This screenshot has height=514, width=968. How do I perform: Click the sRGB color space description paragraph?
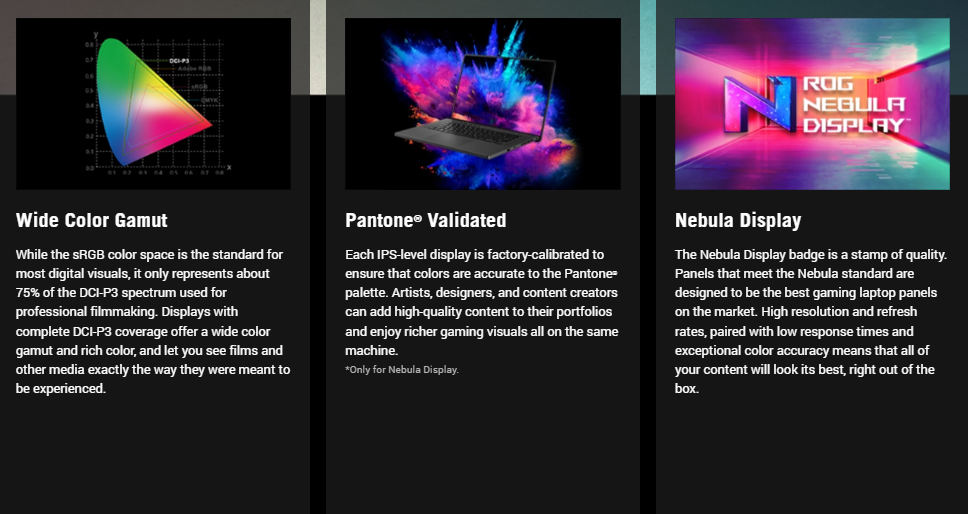click(153, 321)
